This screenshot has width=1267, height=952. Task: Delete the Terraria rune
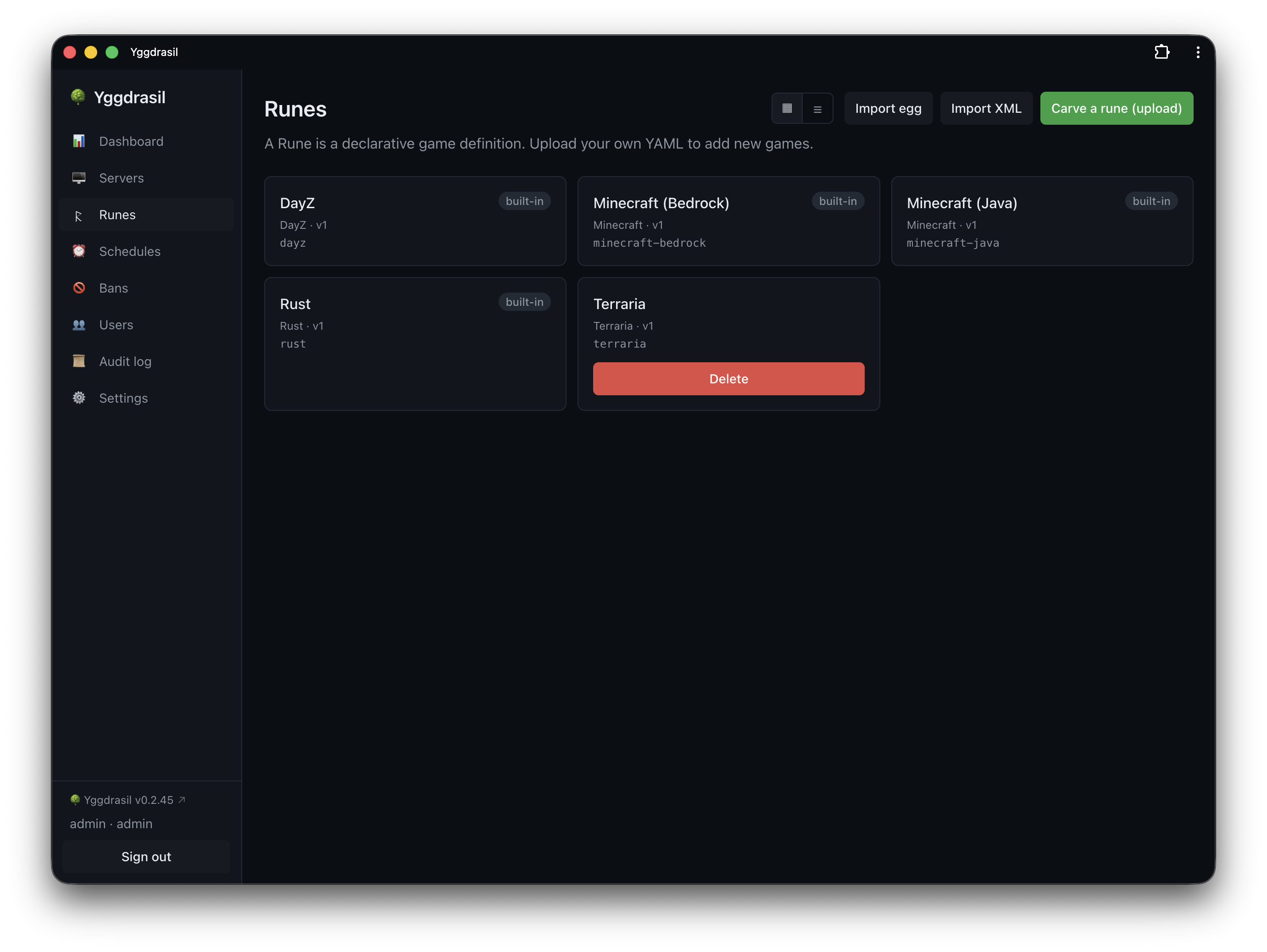(x=728, y=379)
